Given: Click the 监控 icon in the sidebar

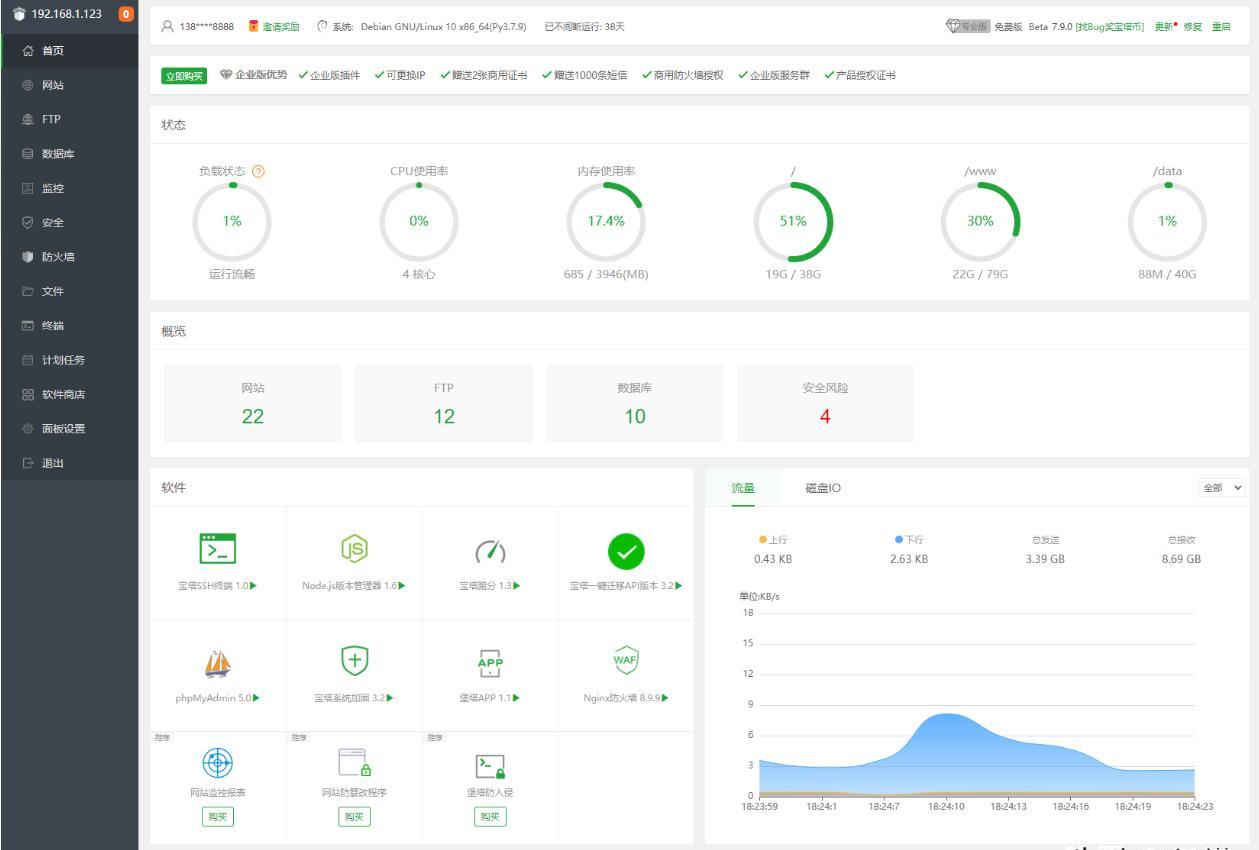Looking at the screenshot, I should [27, 188].
